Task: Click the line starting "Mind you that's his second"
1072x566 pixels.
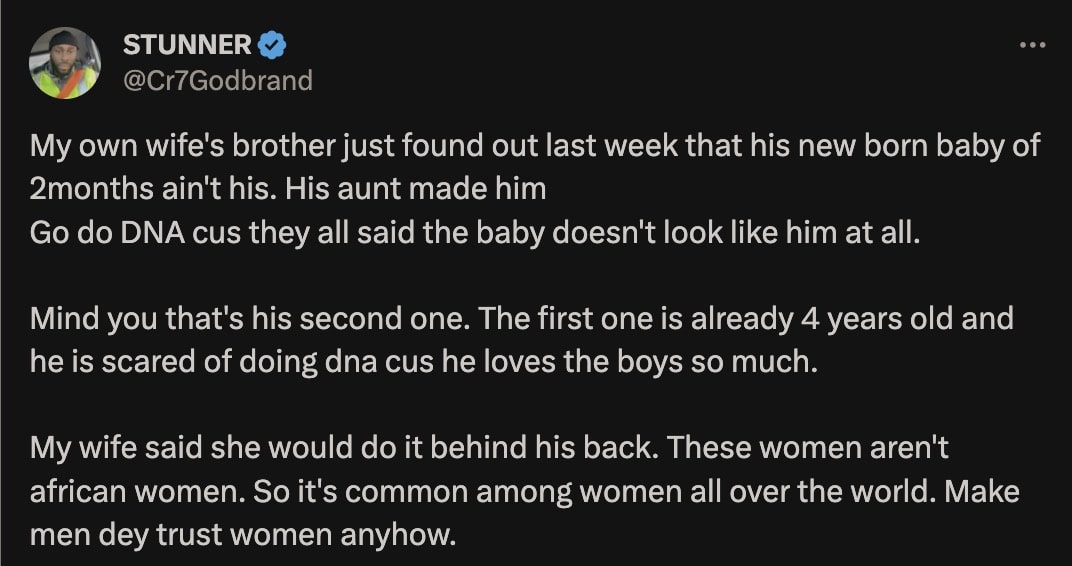Action: pyautogui.click(x=521, y=319)
